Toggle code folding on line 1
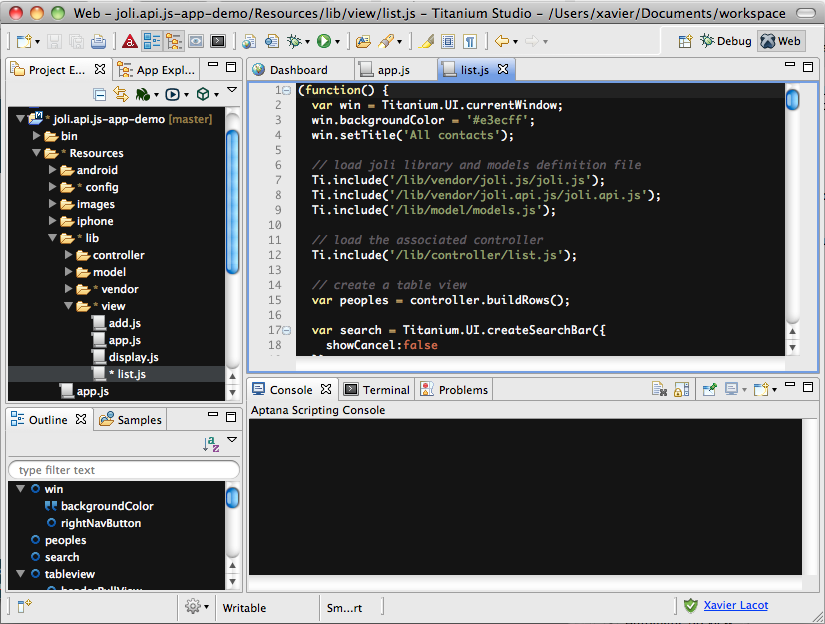This screenshot has width=825, height=624. coord(287,90)
